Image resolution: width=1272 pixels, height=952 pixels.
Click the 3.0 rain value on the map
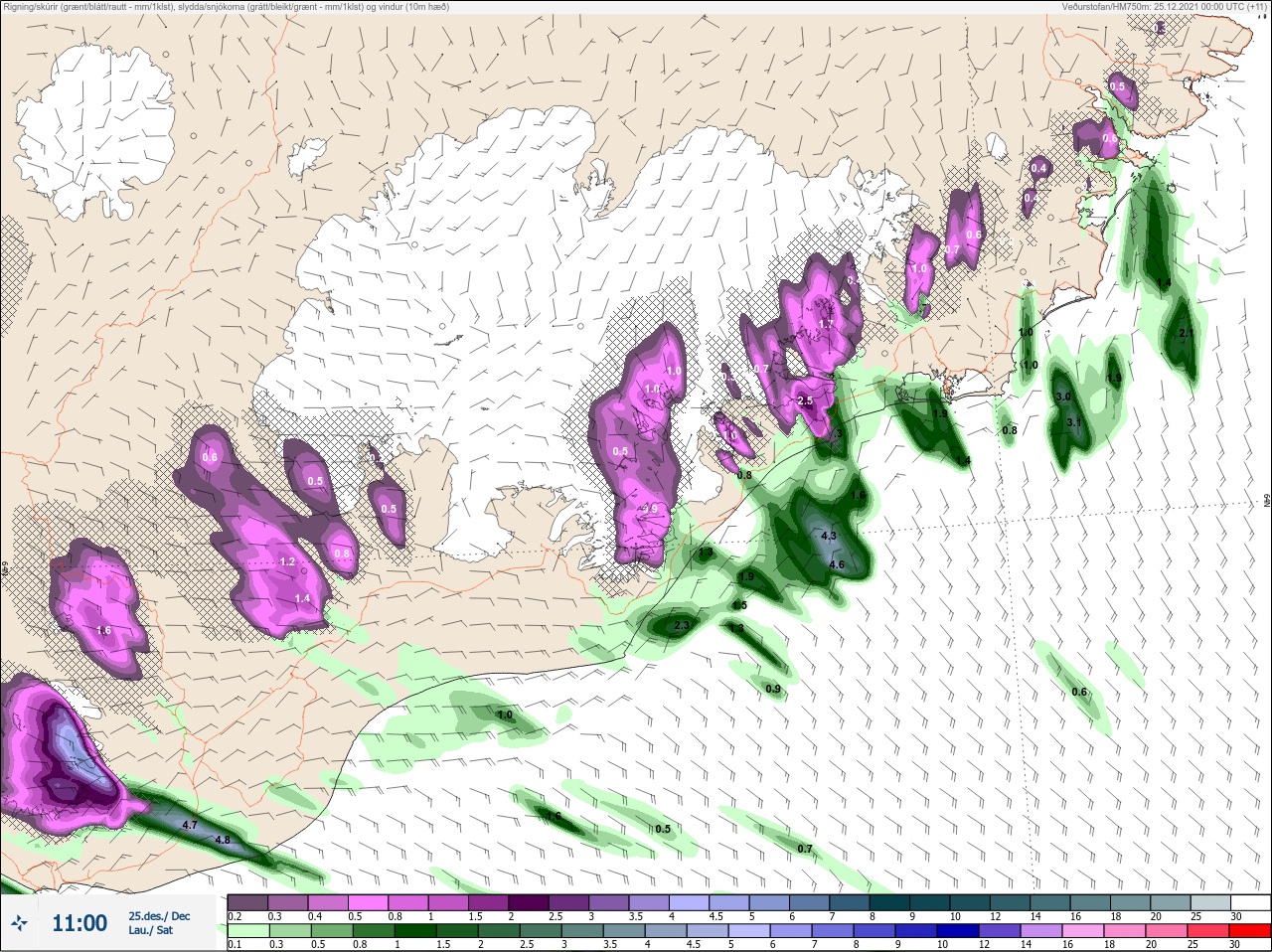pyautogui.click(x=1062, y=397)
